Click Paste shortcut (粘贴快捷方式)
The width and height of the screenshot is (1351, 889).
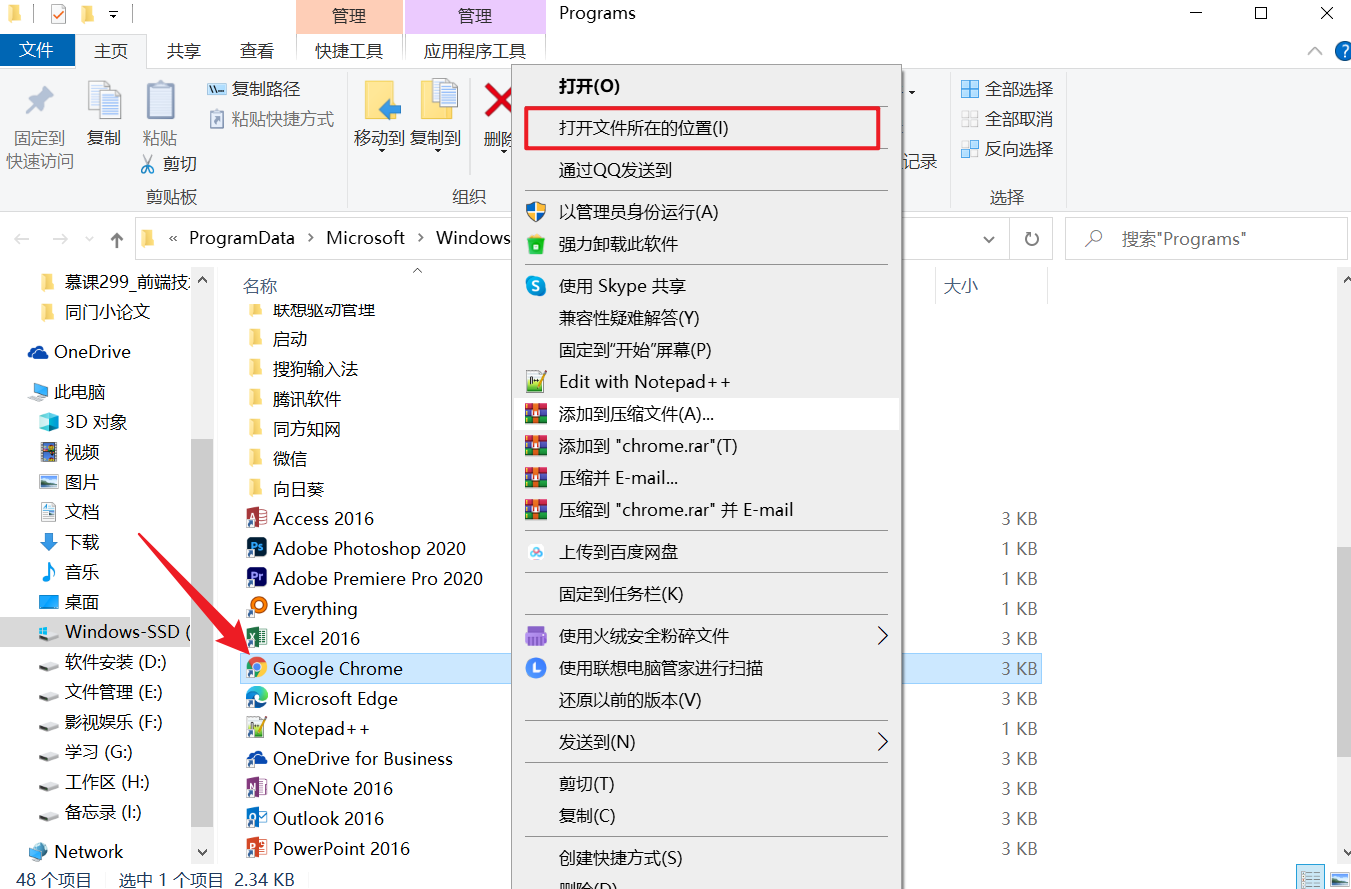point(271,119)
